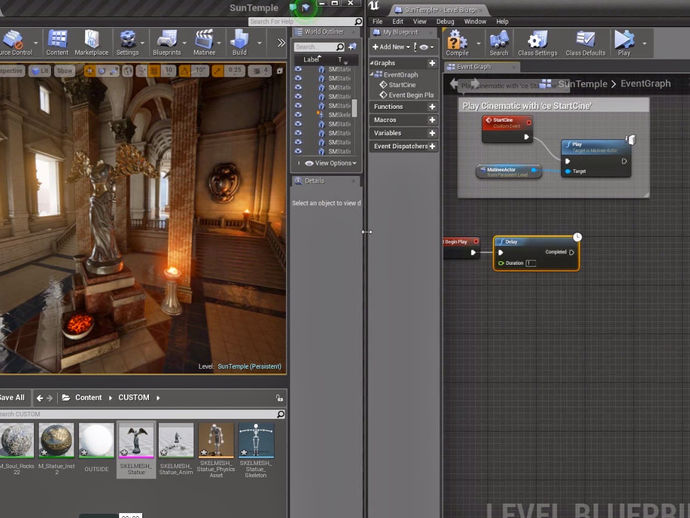Open scale snap 0.25 value dropdown

pos(235,71)
